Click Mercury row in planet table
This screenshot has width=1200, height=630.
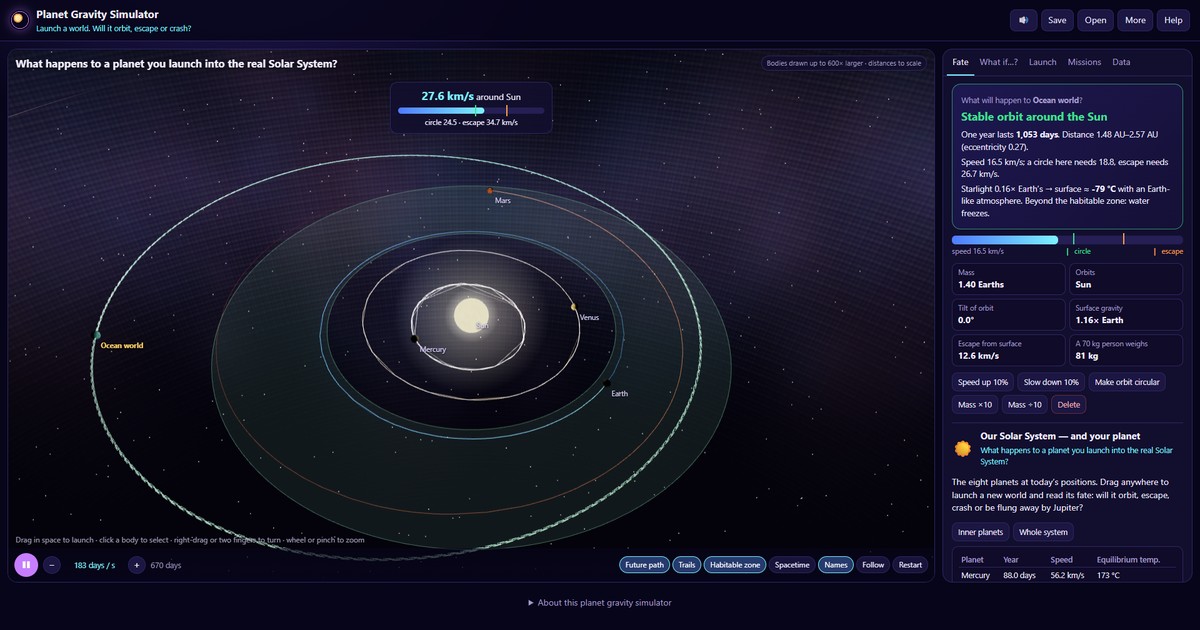pyautogui.click(x=1067, y=575)
